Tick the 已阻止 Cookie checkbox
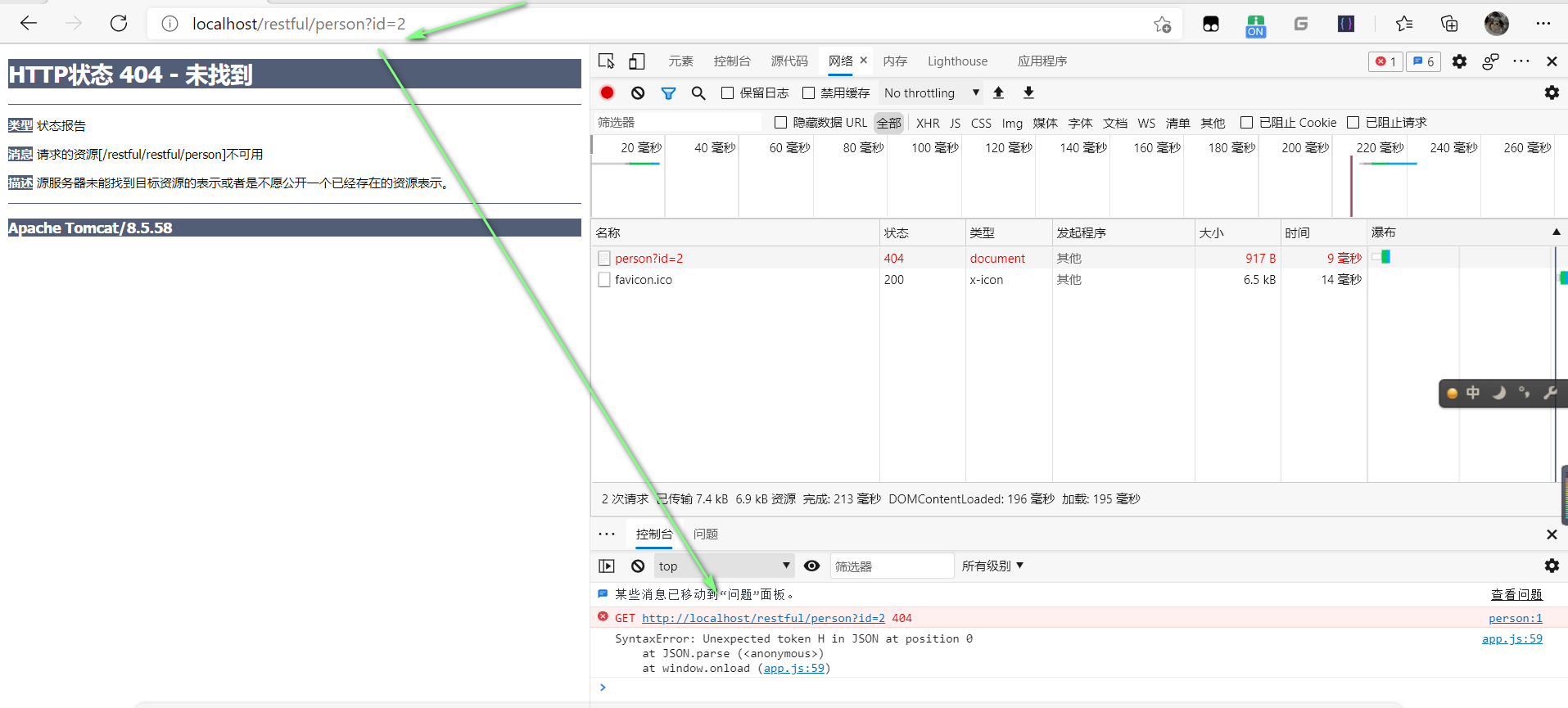Image resolution: width=1568 pixels, height=708 pixels. tap(1246, 123)
